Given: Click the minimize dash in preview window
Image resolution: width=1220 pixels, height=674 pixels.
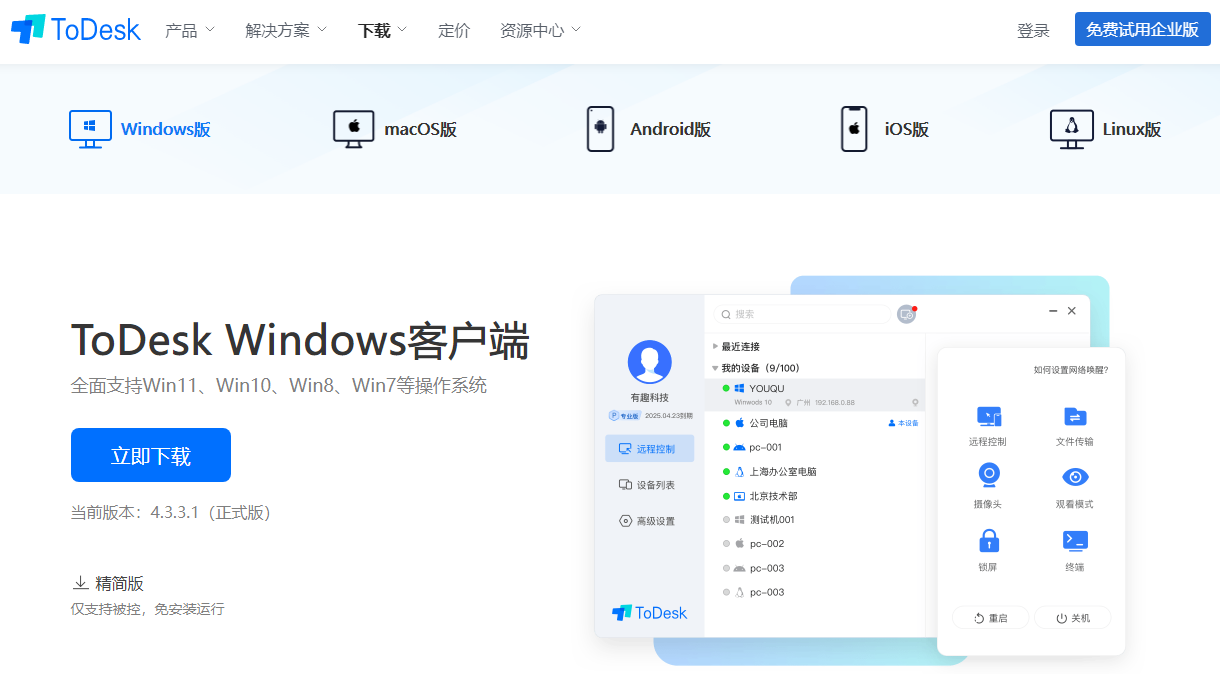Looking at the screenshot, I should 1053,311.
